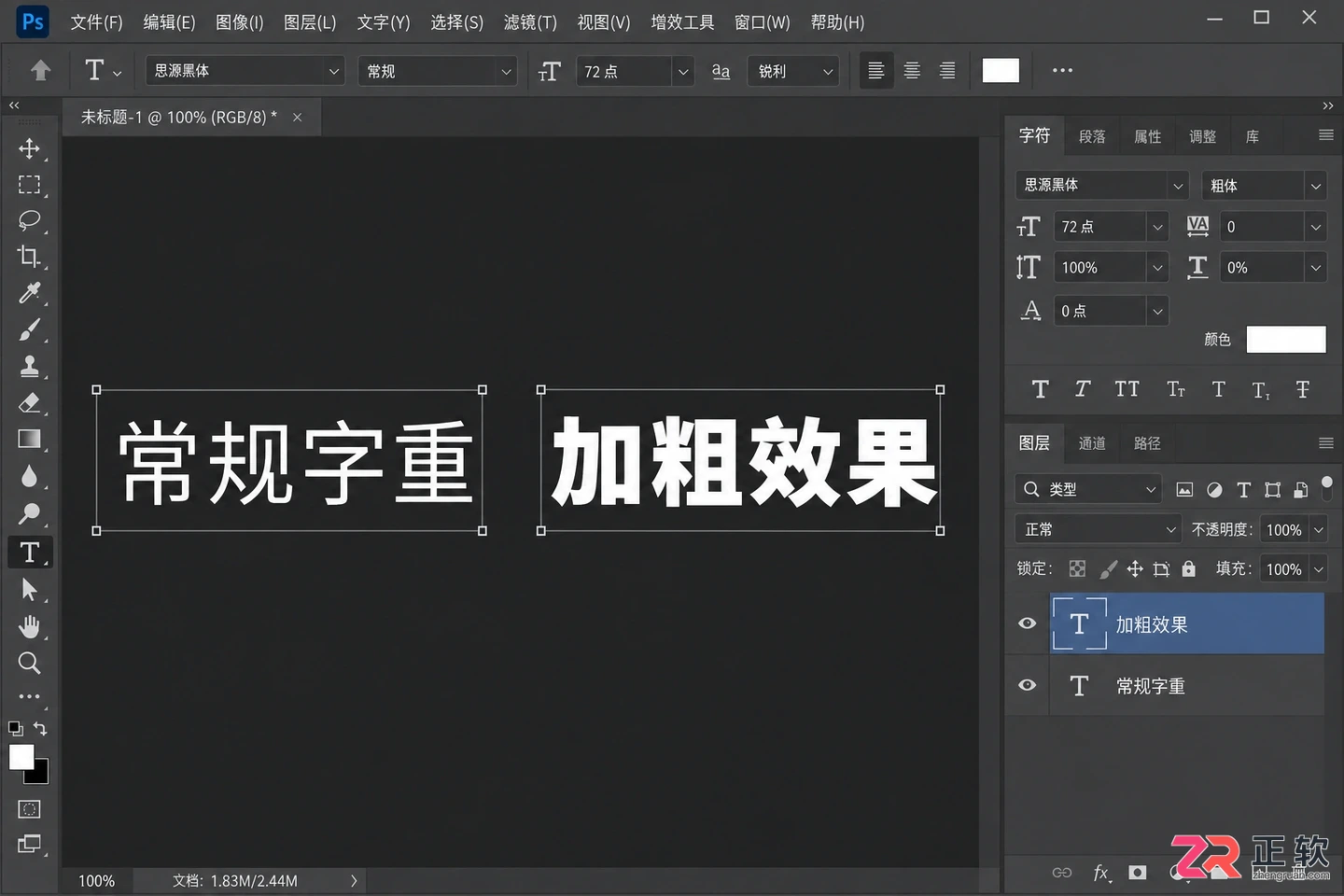This screenshot has height=896, width=1344.
Task: Select the Eraser tool
Action: click(30, 402)
